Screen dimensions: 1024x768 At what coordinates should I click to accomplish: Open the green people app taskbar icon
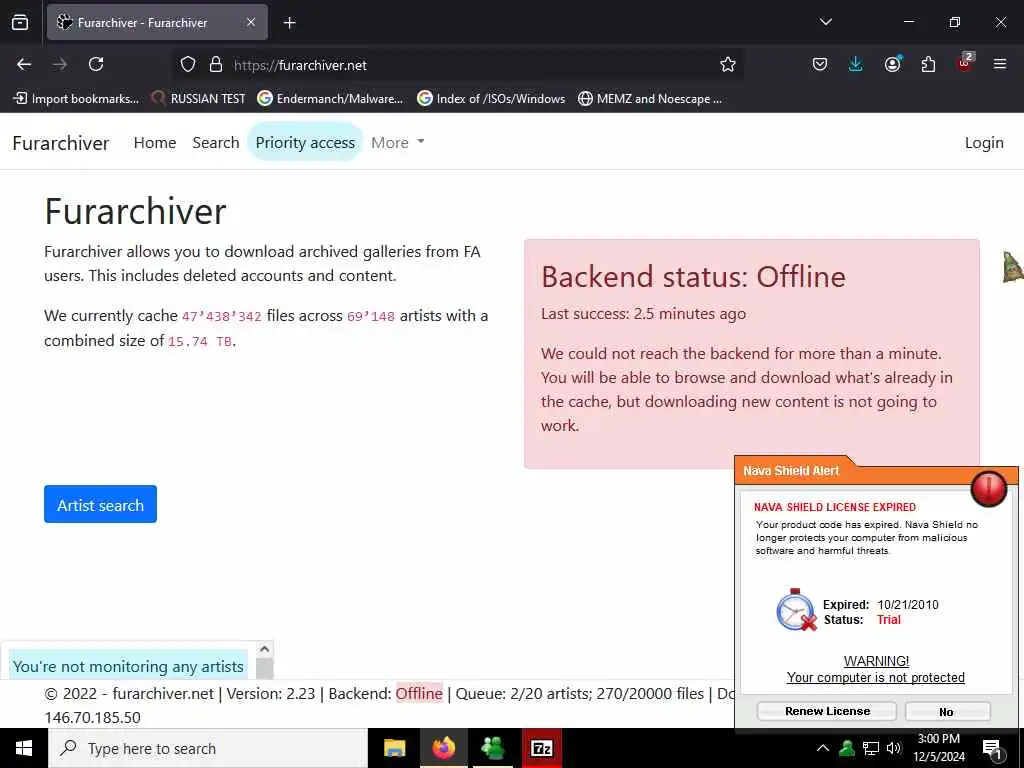coord(492,748)
